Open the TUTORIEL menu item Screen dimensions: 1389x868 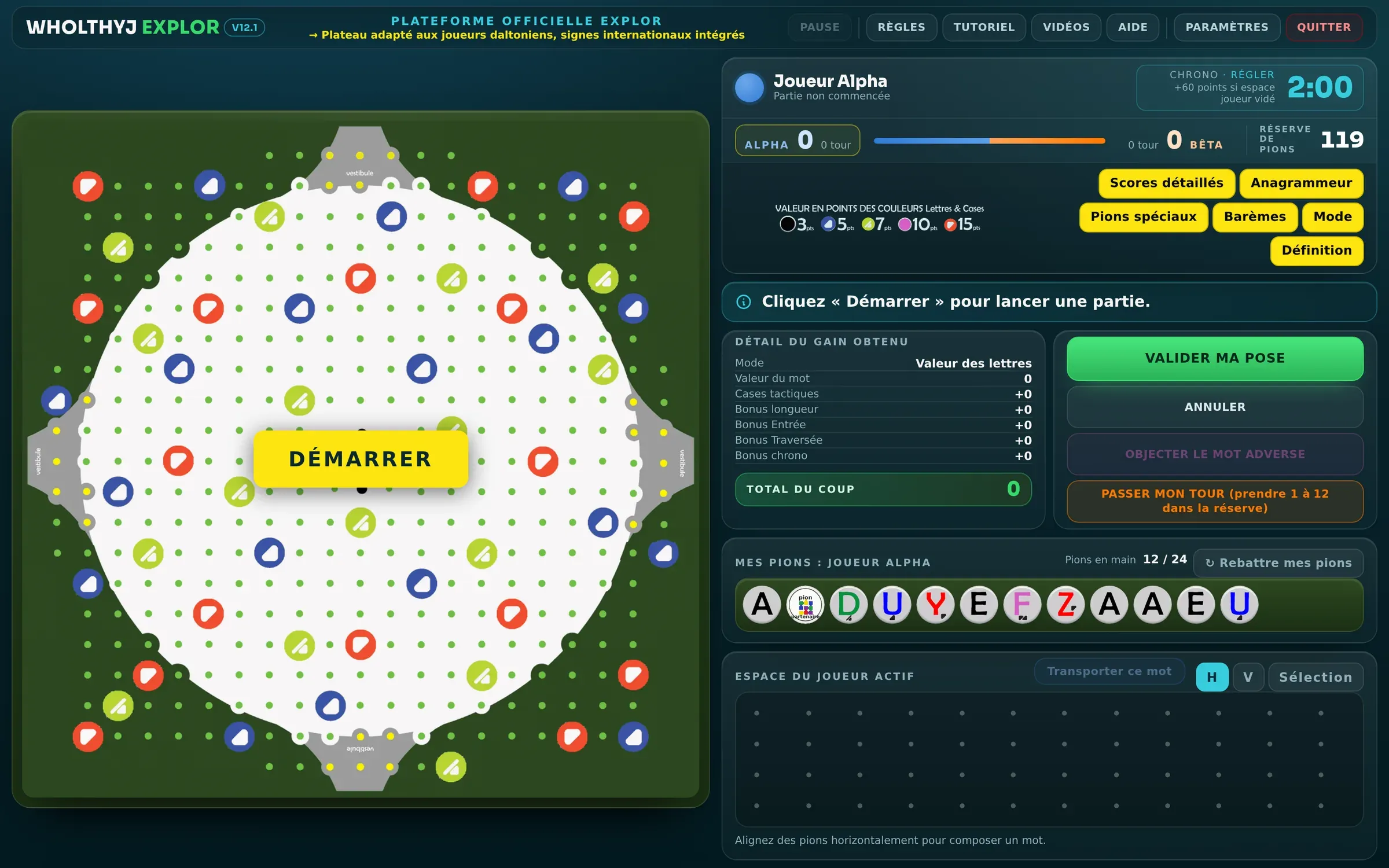984,27
